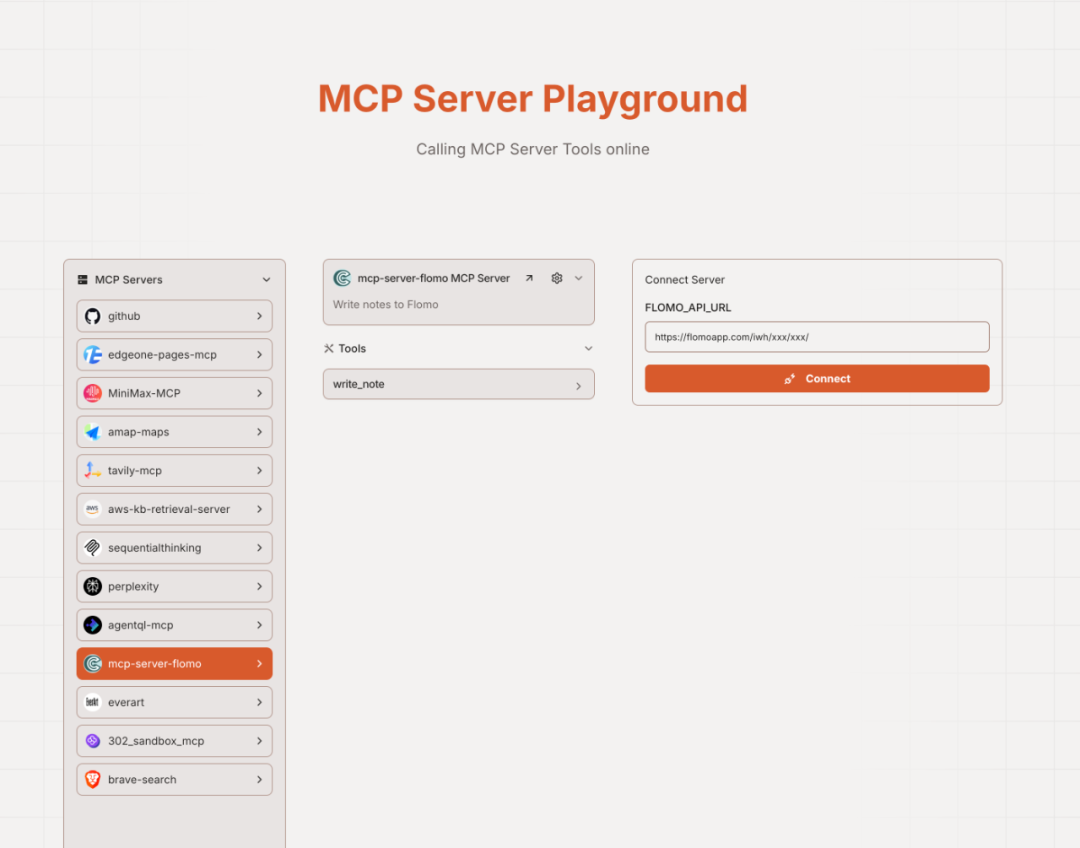
Task: Expand the write_note tool arrow
Action: click(579, 386)
